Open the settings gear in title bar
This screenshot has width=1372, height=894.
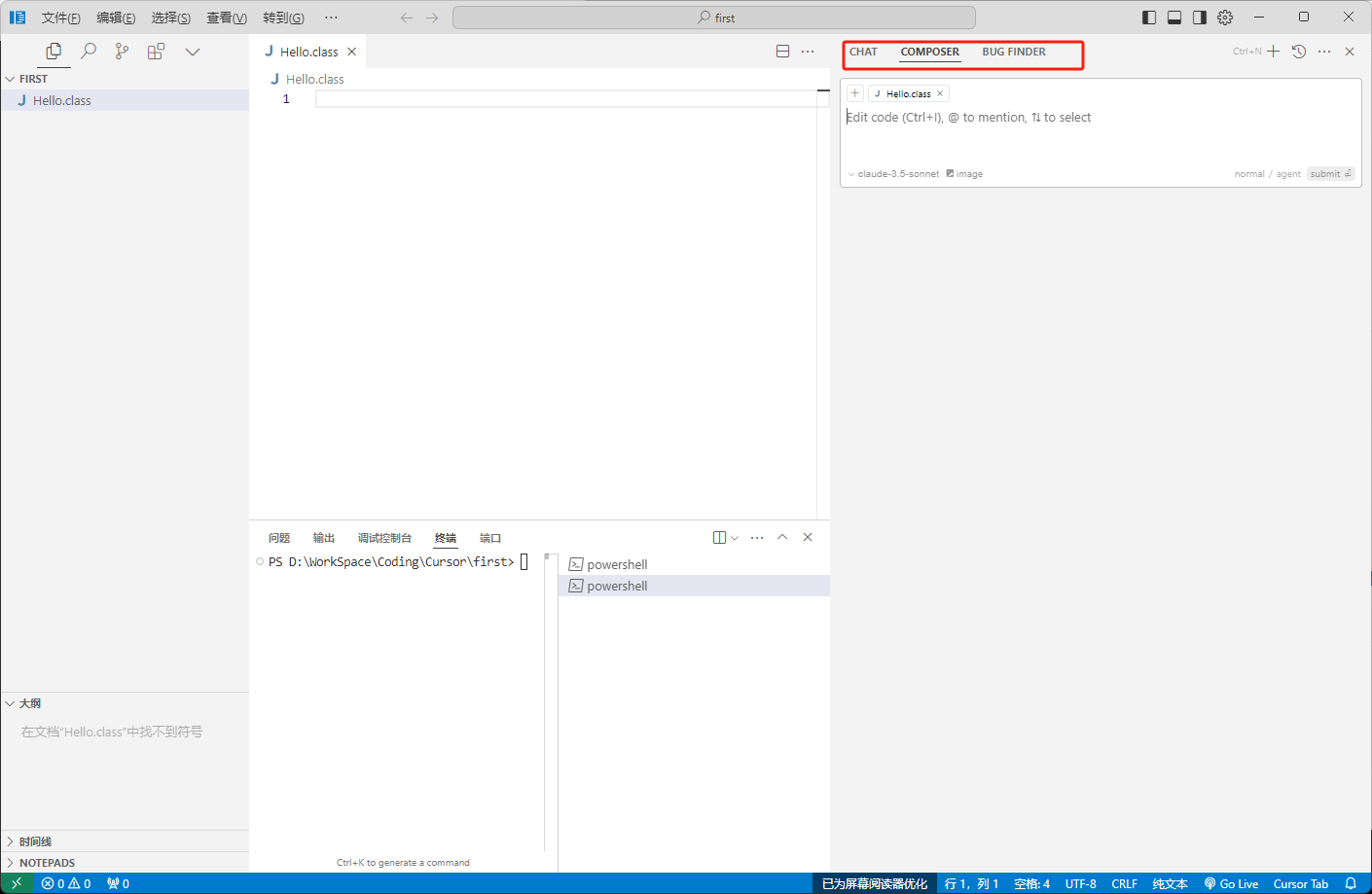click(x=1225, y=18)
